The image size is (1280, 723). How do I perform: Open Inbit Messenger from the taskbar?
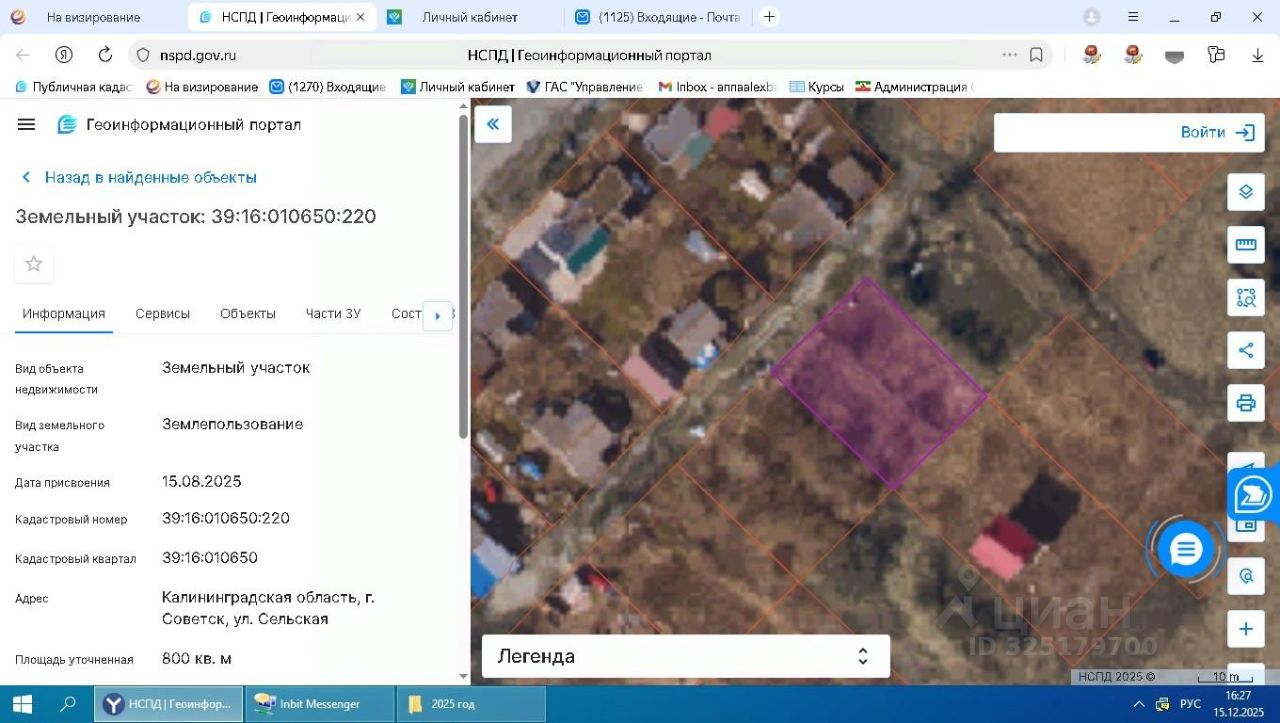(320, 704)
